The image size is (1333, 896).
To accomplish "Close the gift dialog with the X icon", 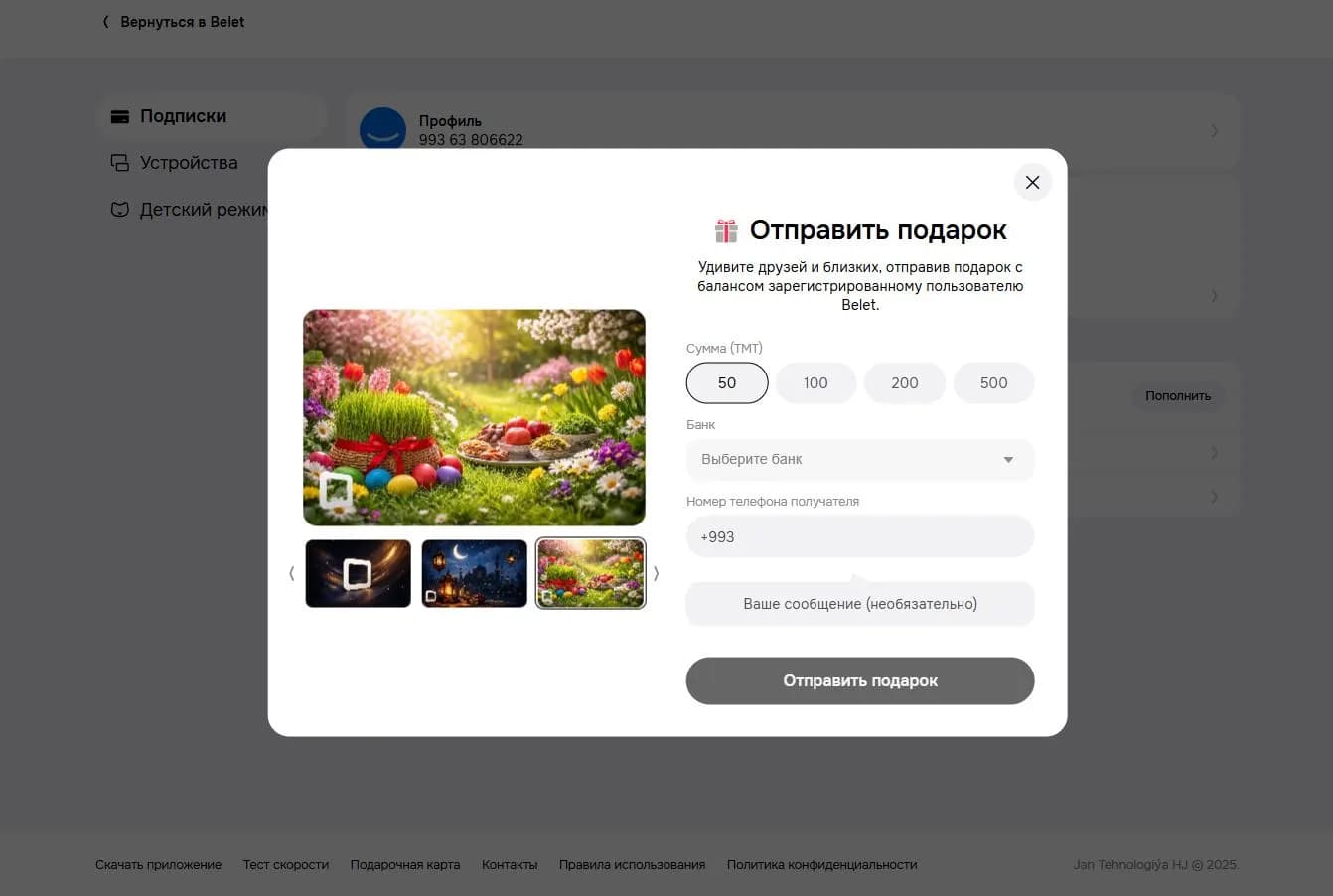I will 1032,183.
